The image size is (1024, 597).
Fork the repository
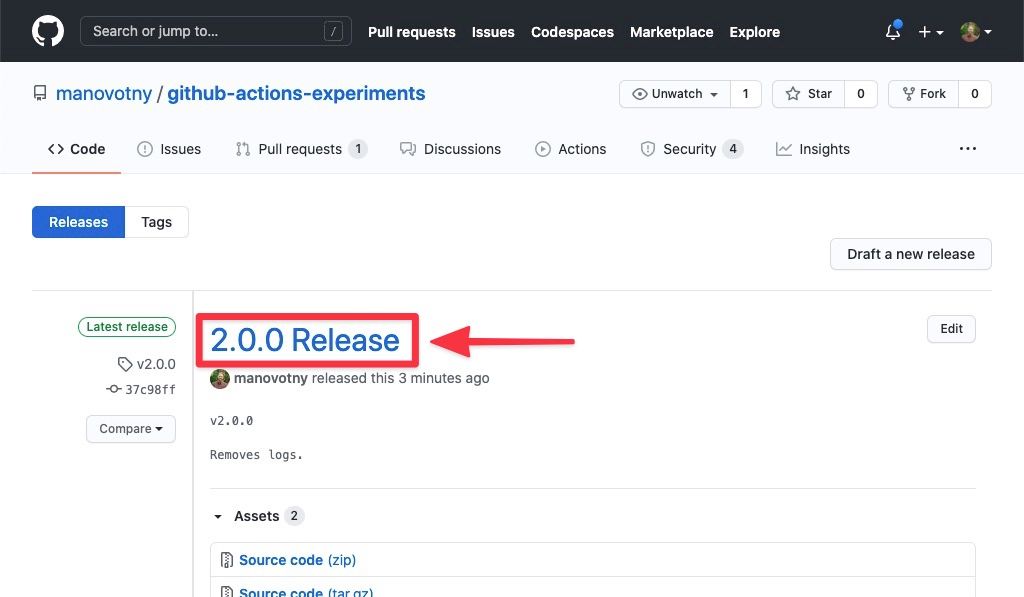tap(923, 94)
